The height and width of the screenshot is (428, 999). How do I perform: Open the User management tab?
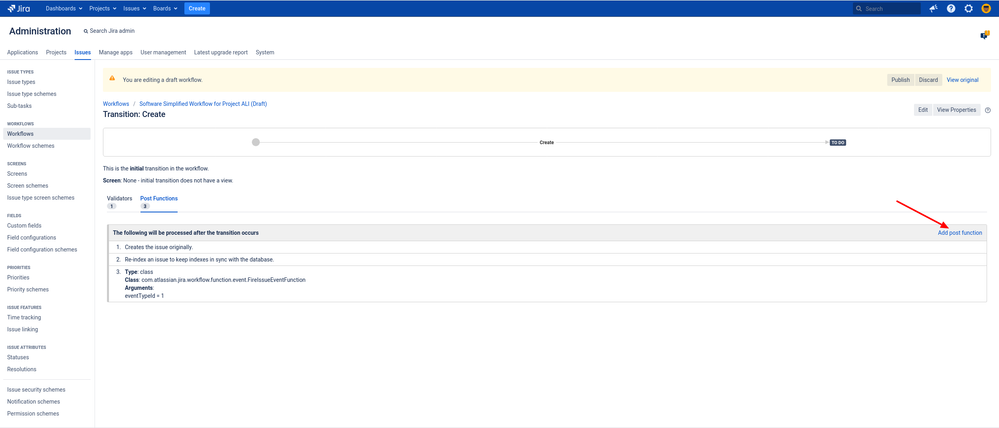coord(163,52)
